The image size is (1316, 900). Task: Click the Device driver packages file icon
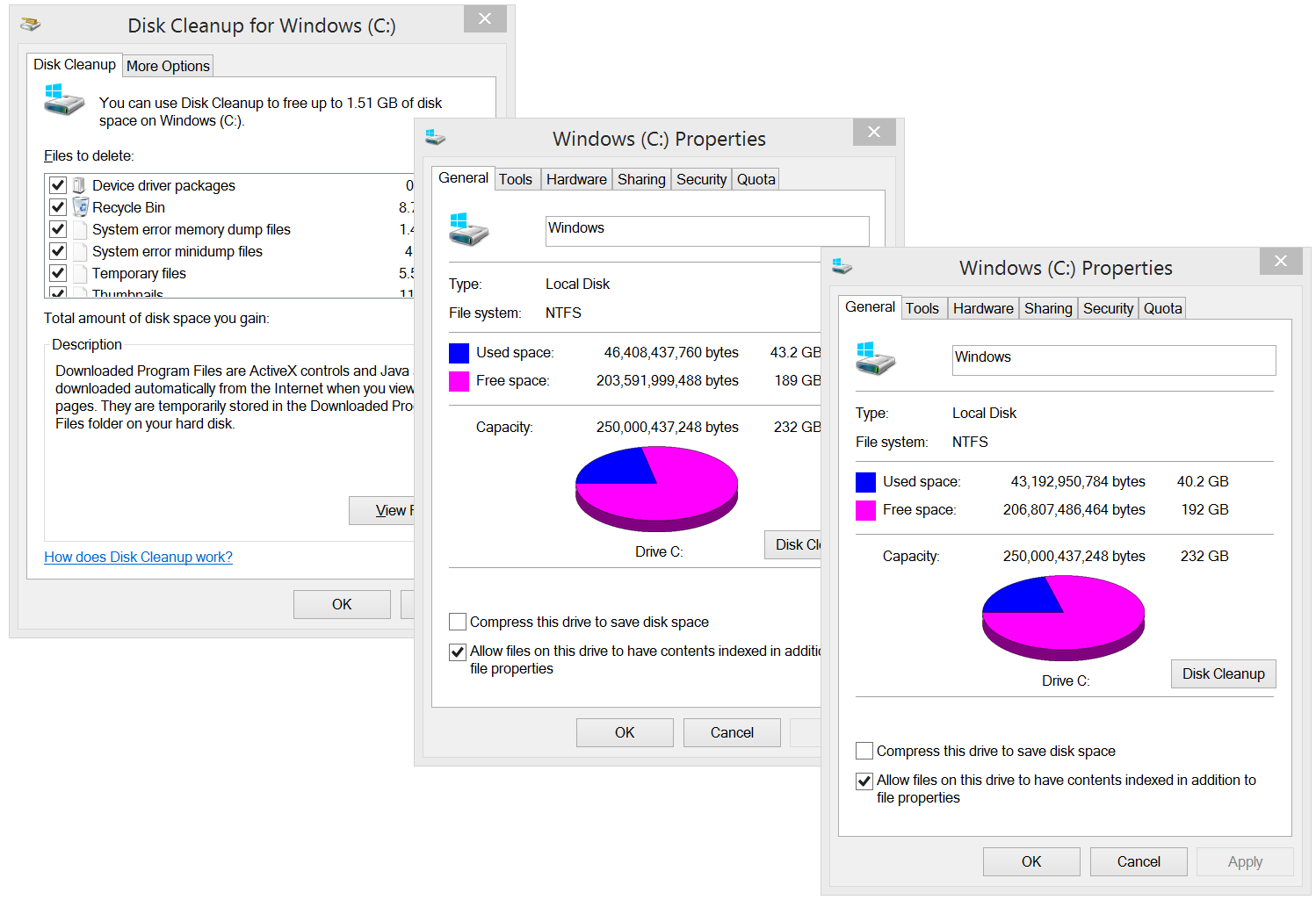(x=80, y=185)
